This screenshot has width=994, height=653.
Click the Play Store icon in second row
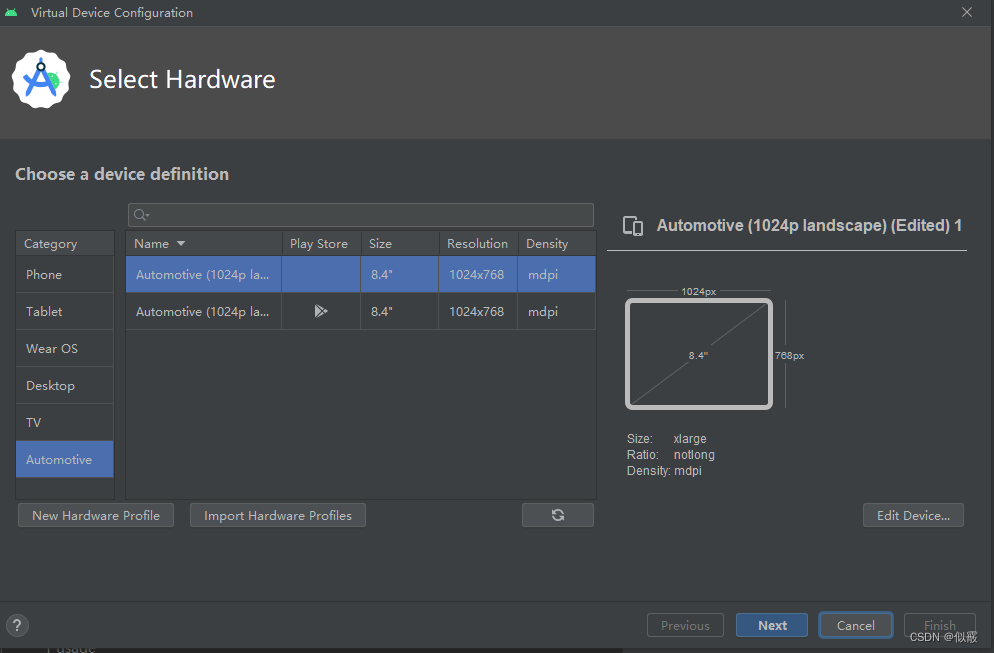click(x=321, y=311)
